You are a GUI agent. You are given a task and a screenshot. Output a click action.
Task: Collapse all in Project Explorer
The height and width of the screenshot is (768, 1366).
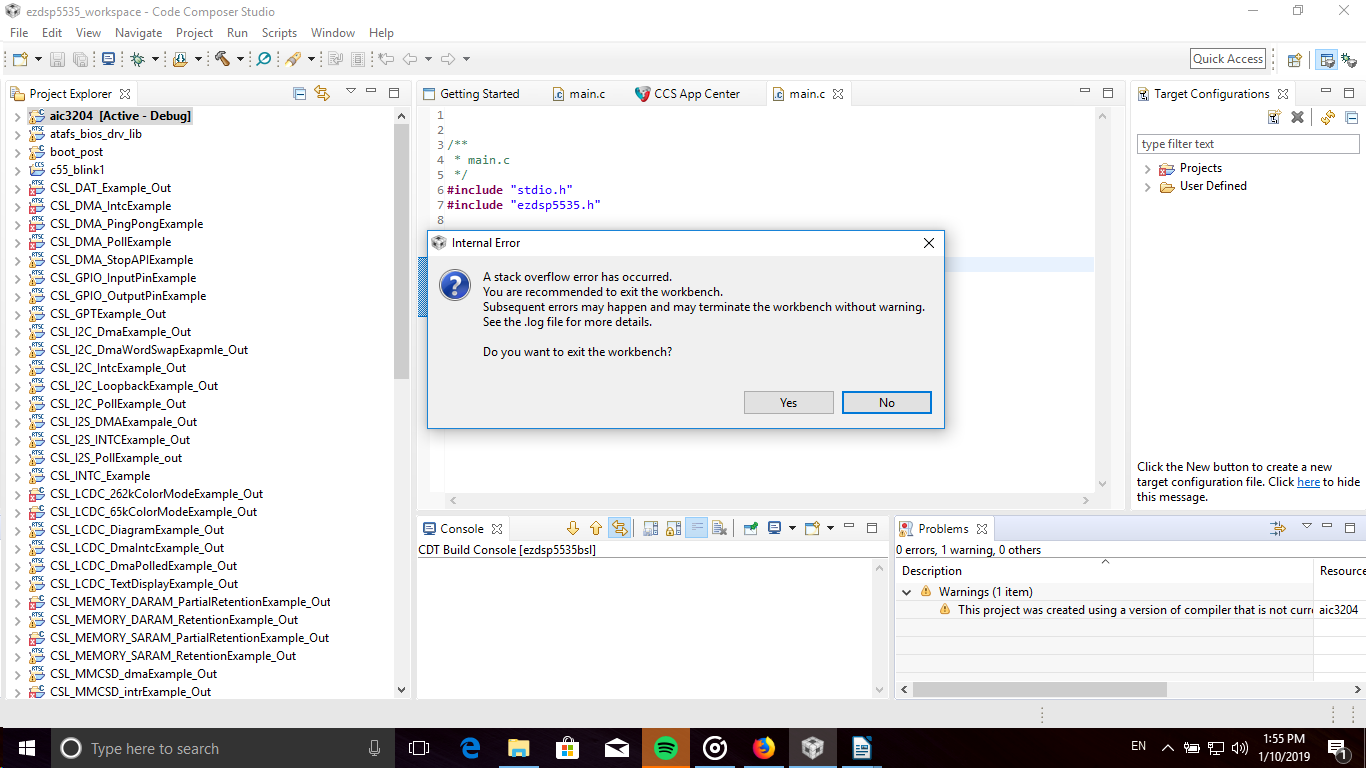pos(299,93)
